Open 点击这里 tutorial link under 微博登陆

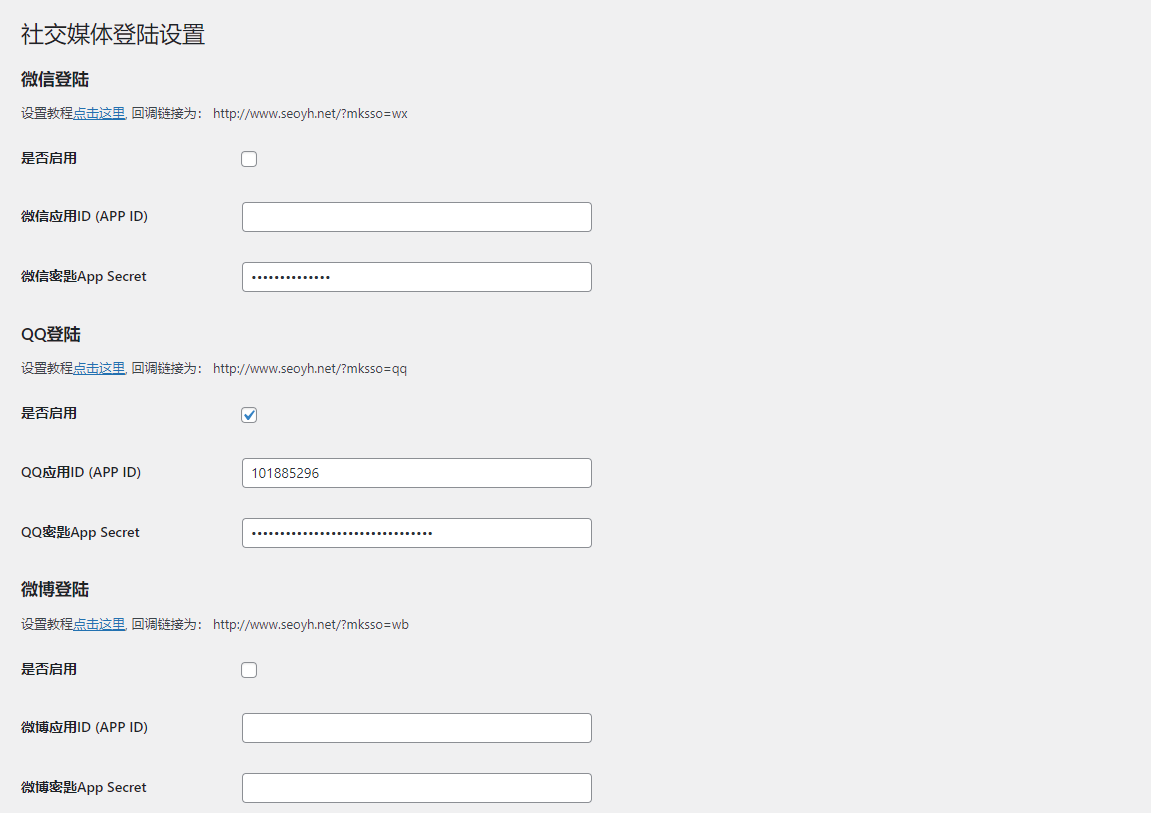pyautogui.click(x=99, y=624)
